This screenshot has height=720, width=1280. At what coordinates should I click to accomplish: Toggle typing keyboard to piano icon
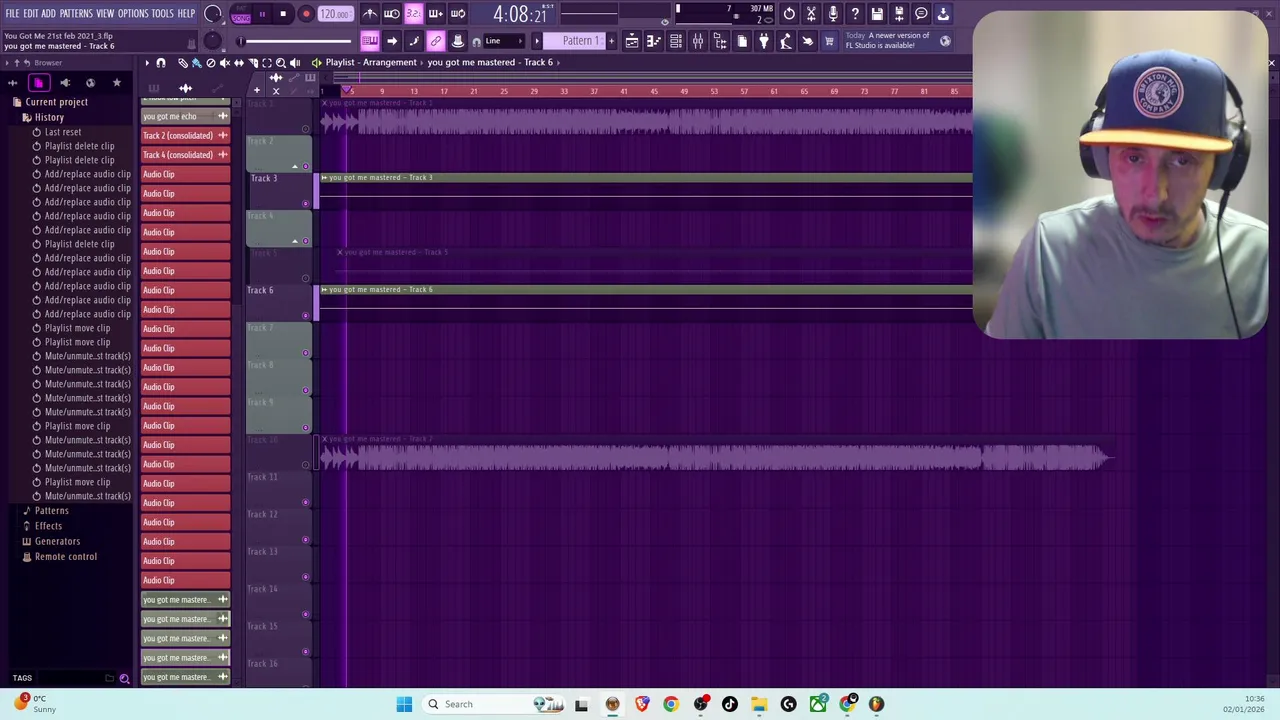pos(370,41)
